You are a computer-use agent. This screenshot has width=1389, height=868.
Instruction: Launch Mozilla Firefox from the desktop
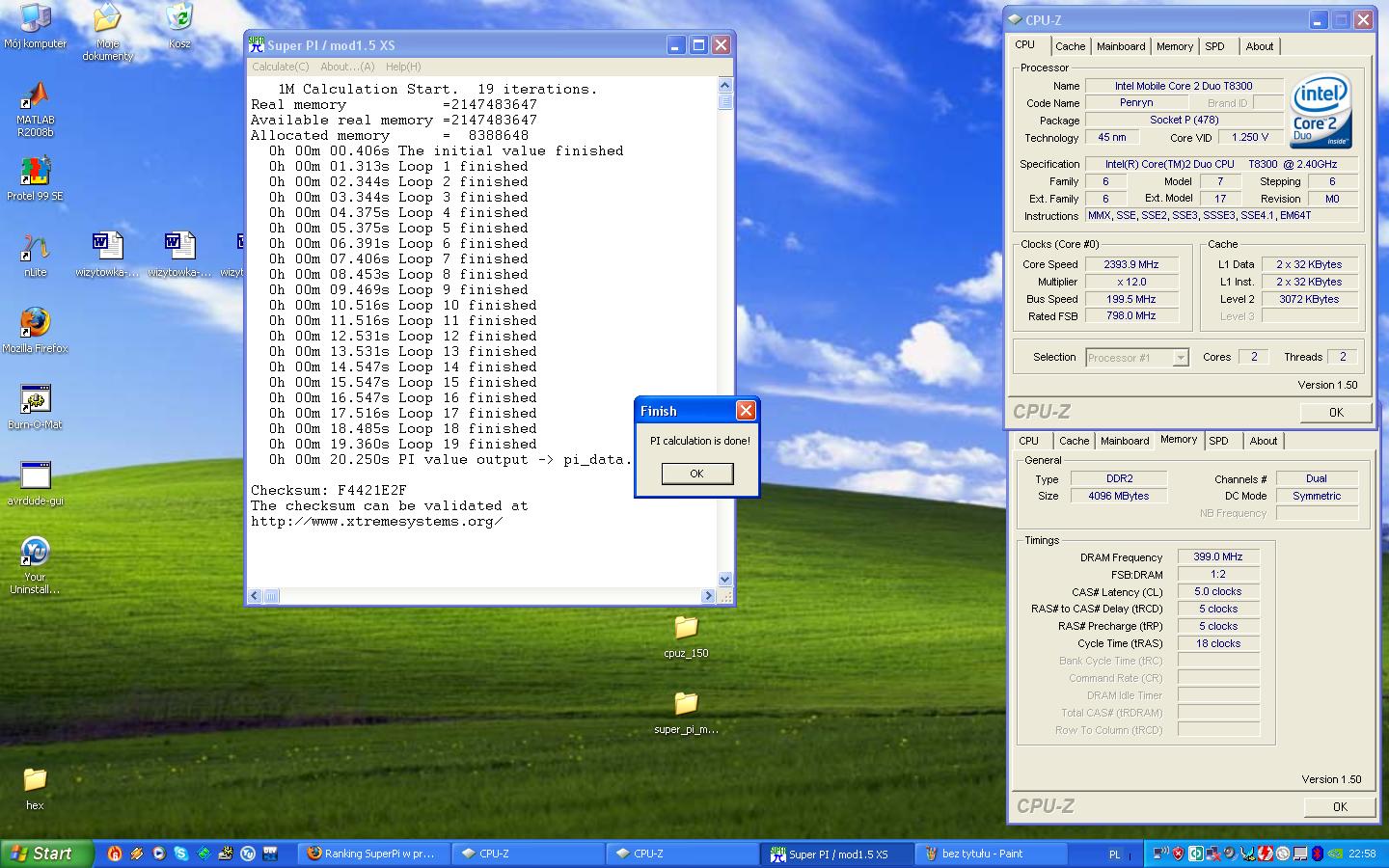tap(35, 324)
